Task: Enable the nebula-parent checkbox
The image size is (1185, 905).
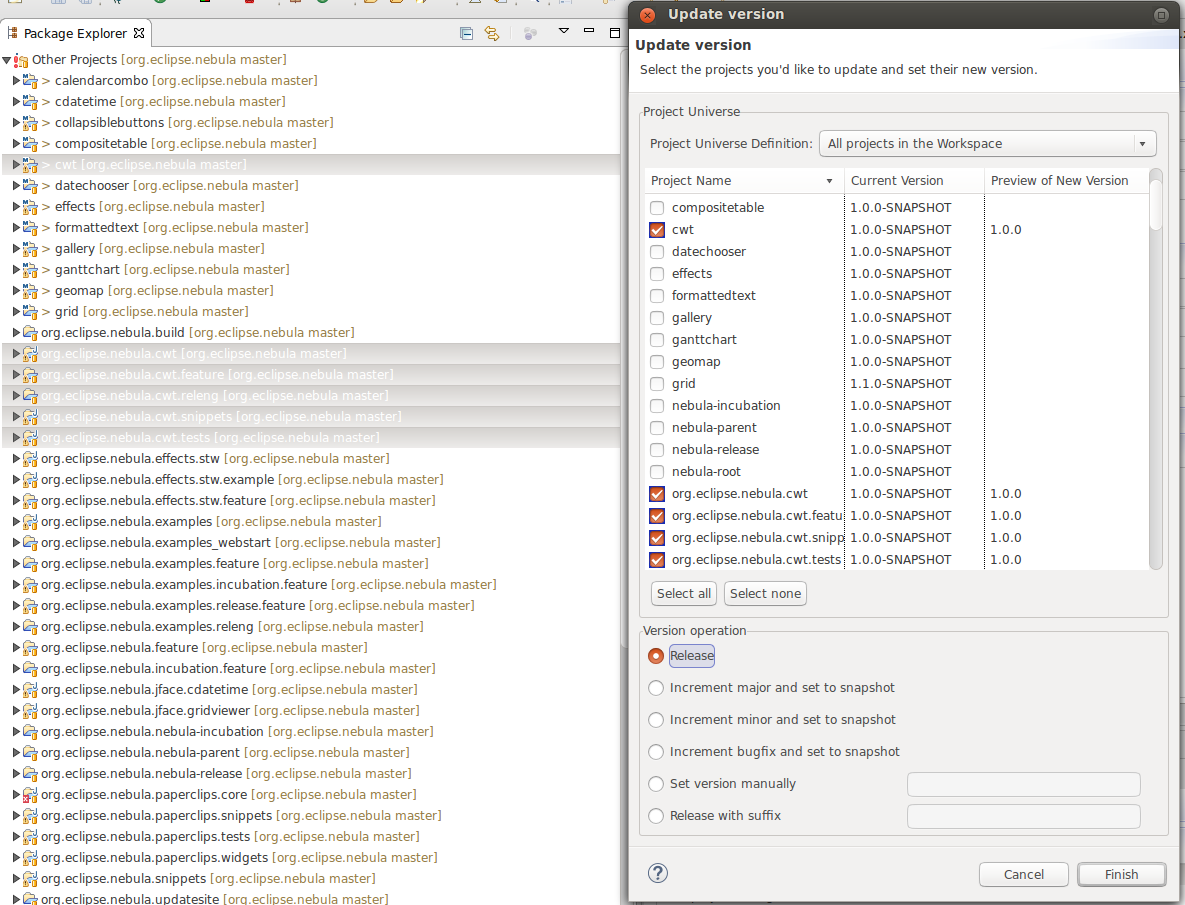Action: pyautogui.click(x=657, y=428)
